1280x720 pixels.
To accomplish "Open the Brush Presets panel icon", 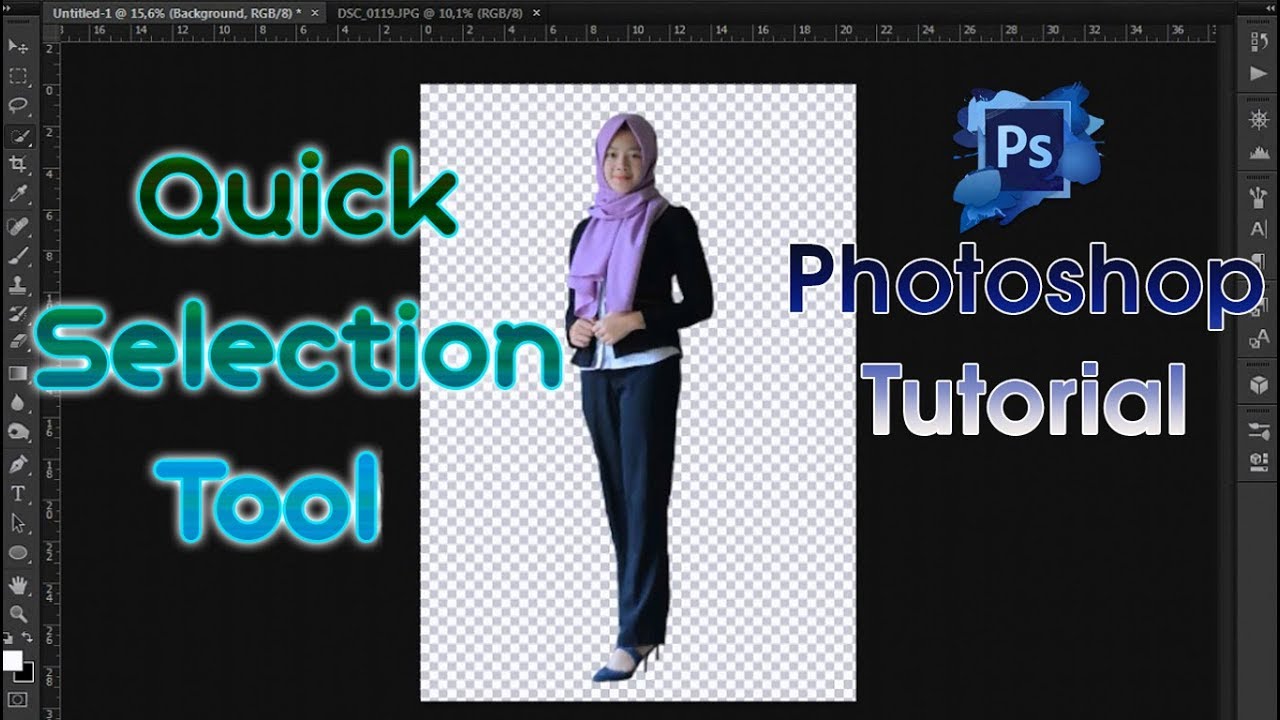I will click(x=1259, y=430).
